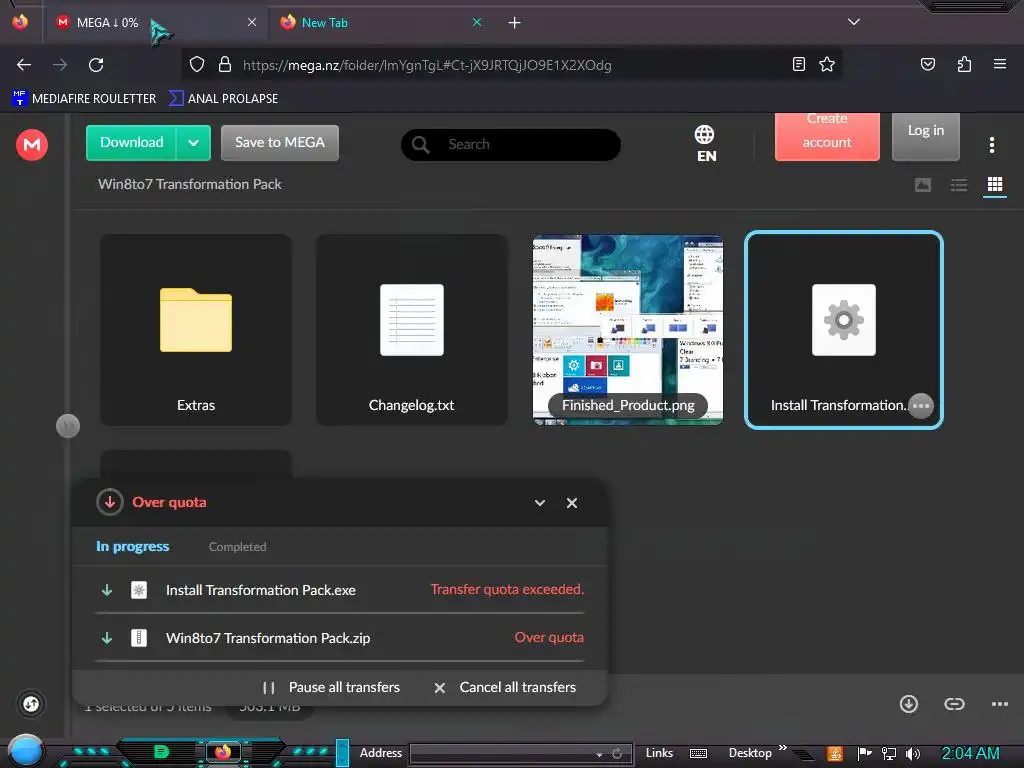Select the New Tab browser tab

pos(381,22)
